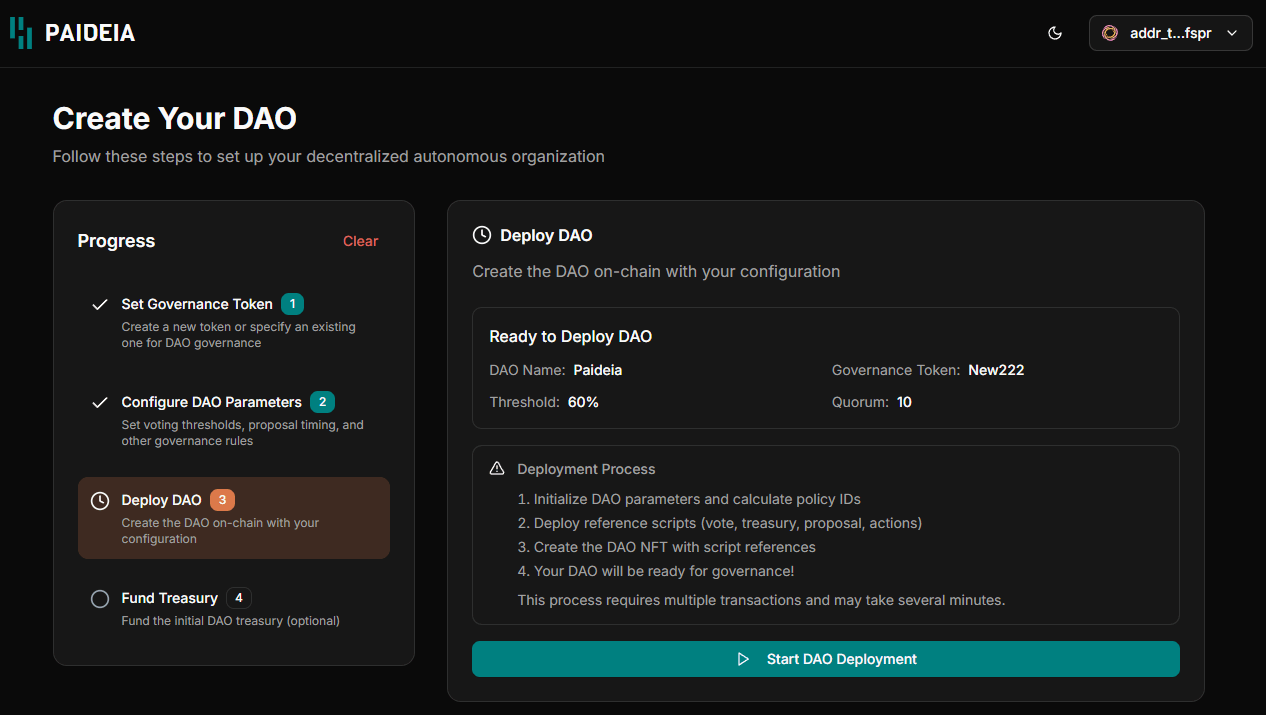1266x715 pixels.
Task: Click the clock icon on Deploy DAO step
Action: 99,499
